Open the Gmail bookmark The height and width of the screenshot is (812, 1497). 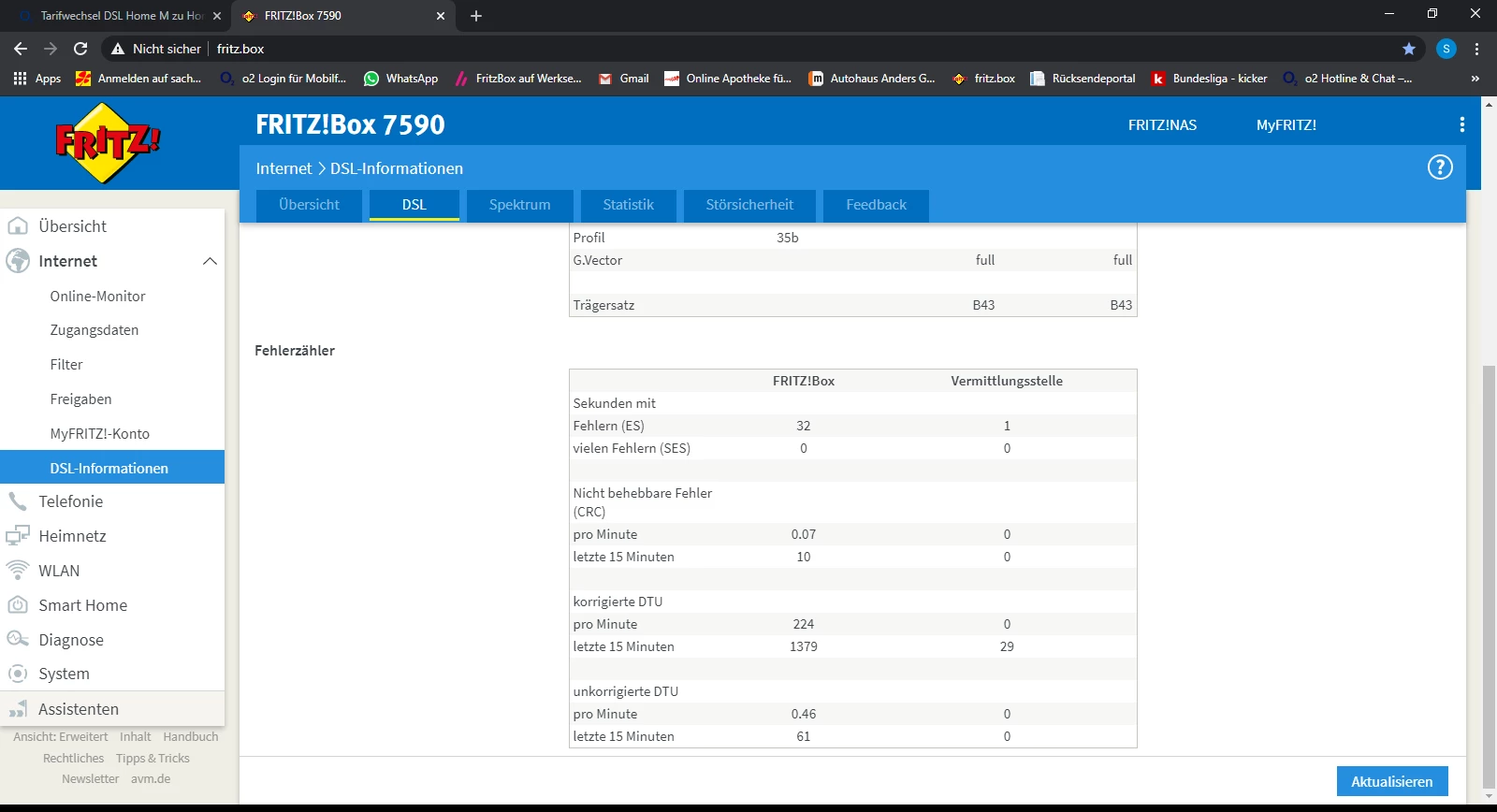coord(623,79)
